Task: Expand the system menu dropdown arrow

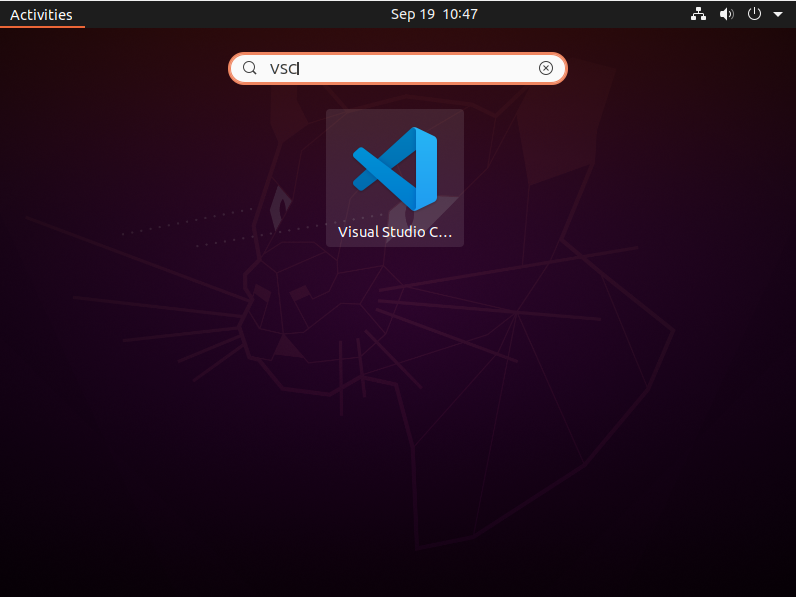Action: click(778, 15)
